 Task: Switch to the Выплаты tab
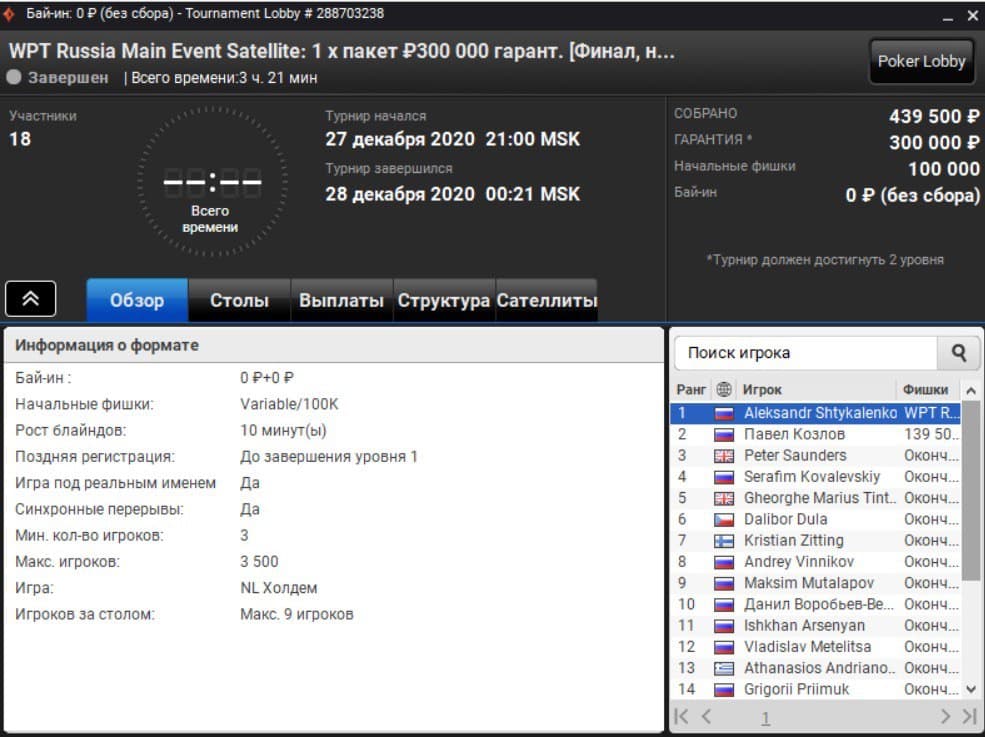tap(341, 300)
